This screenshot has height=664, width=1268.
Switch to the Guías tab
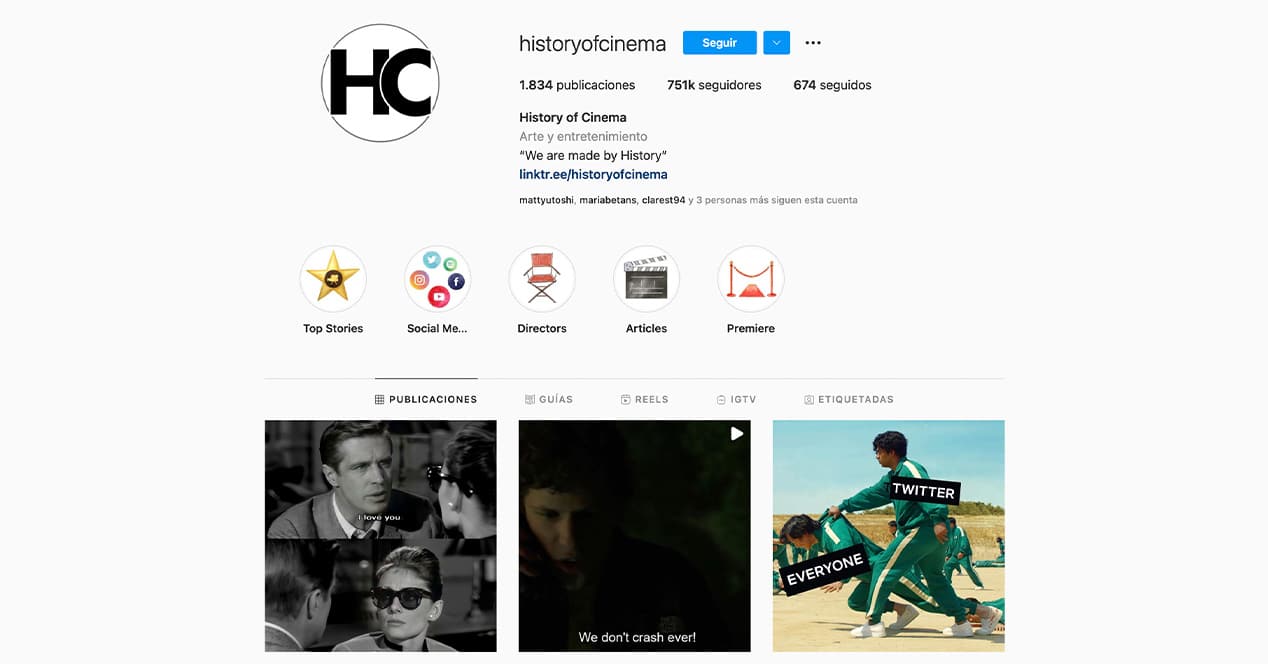click(549, 399)
